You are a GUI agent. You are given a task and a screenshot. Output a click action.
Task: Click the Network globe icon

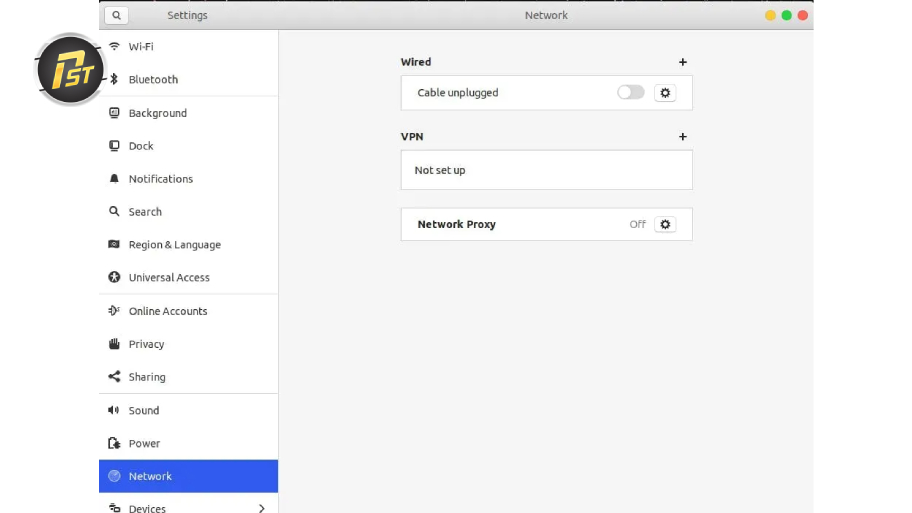click(114, 476)
